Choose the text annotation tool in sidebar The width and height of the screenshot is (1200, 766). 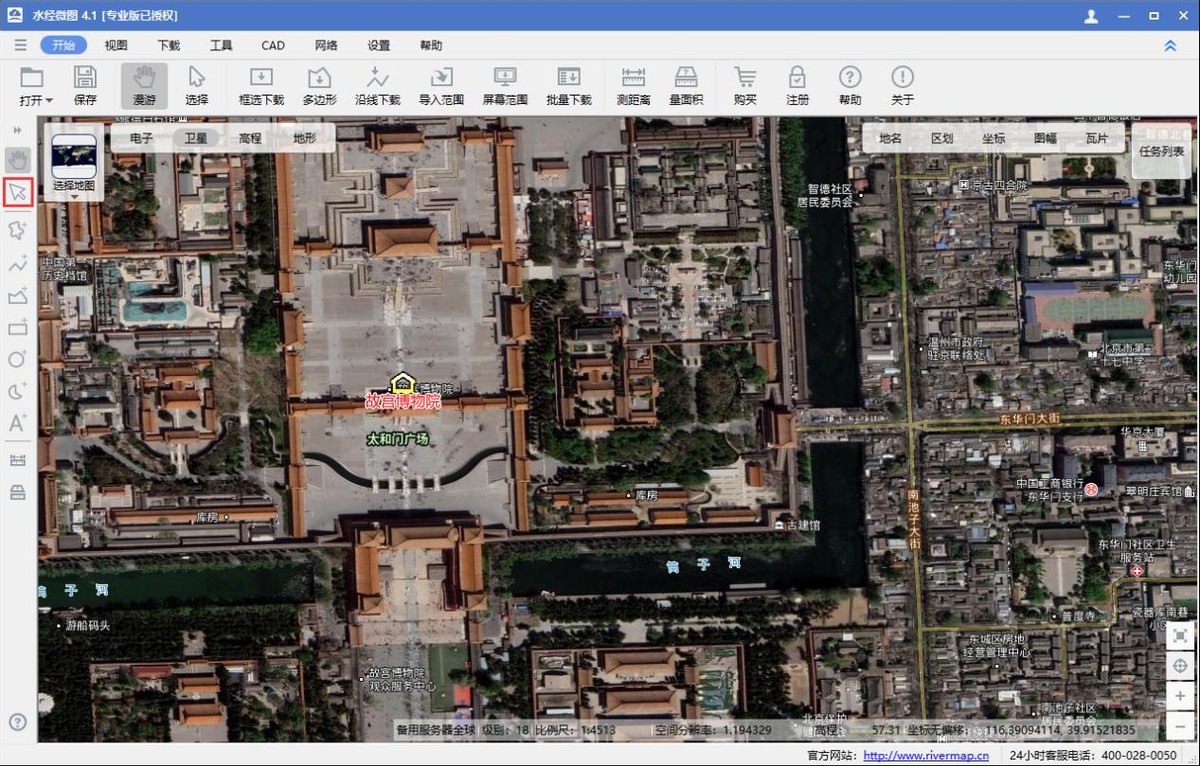pyautogui.click(x=18, y=423)
